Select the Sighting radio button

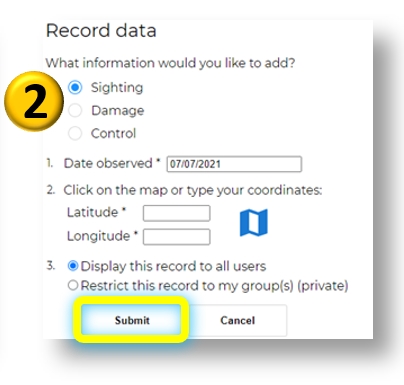pos(75,87)
